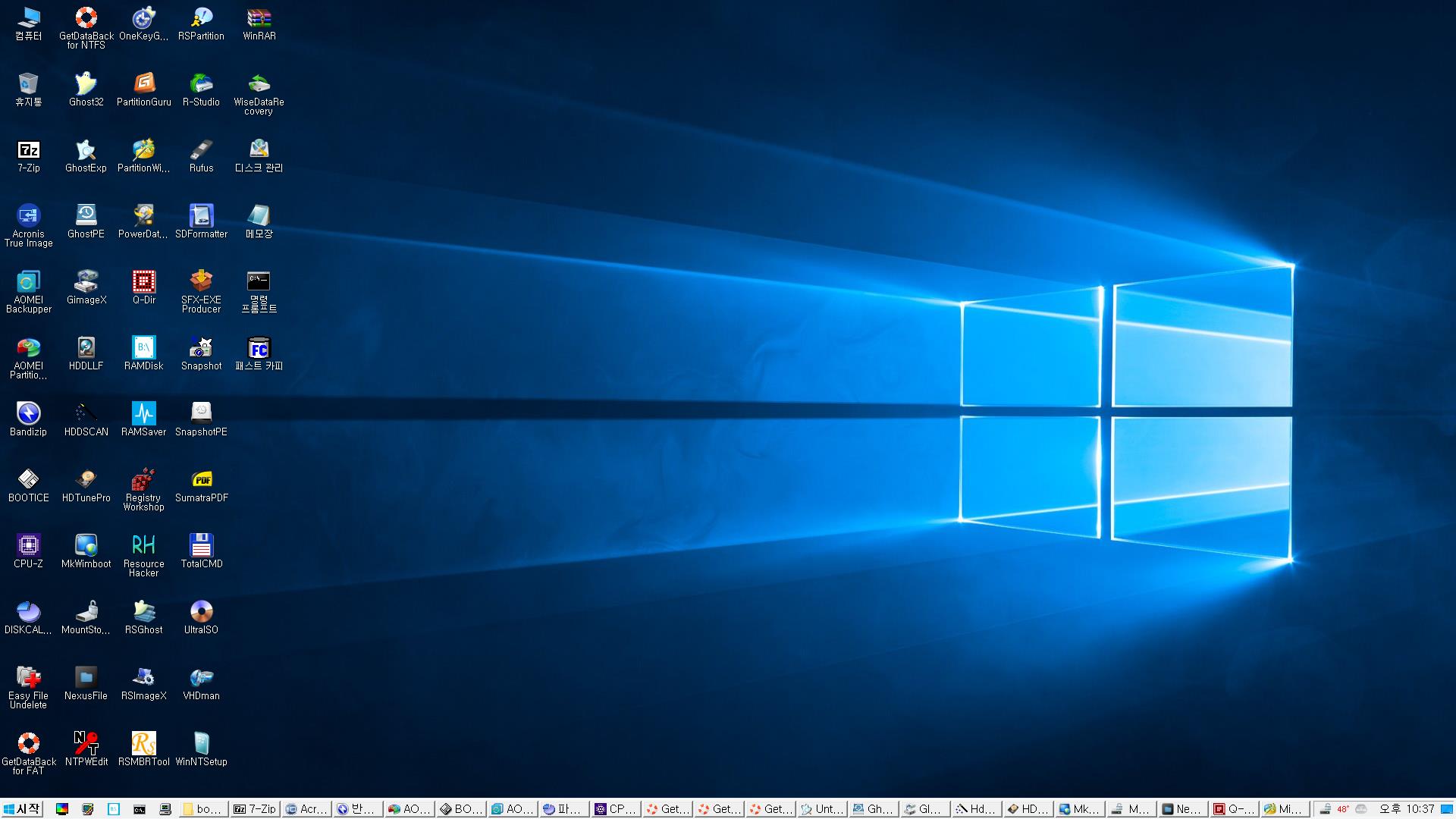Launch RSImageX desktop shortcut
The width and height of the screenshot is (1456, 819).
pyautogui.click(x=144, y=683)
